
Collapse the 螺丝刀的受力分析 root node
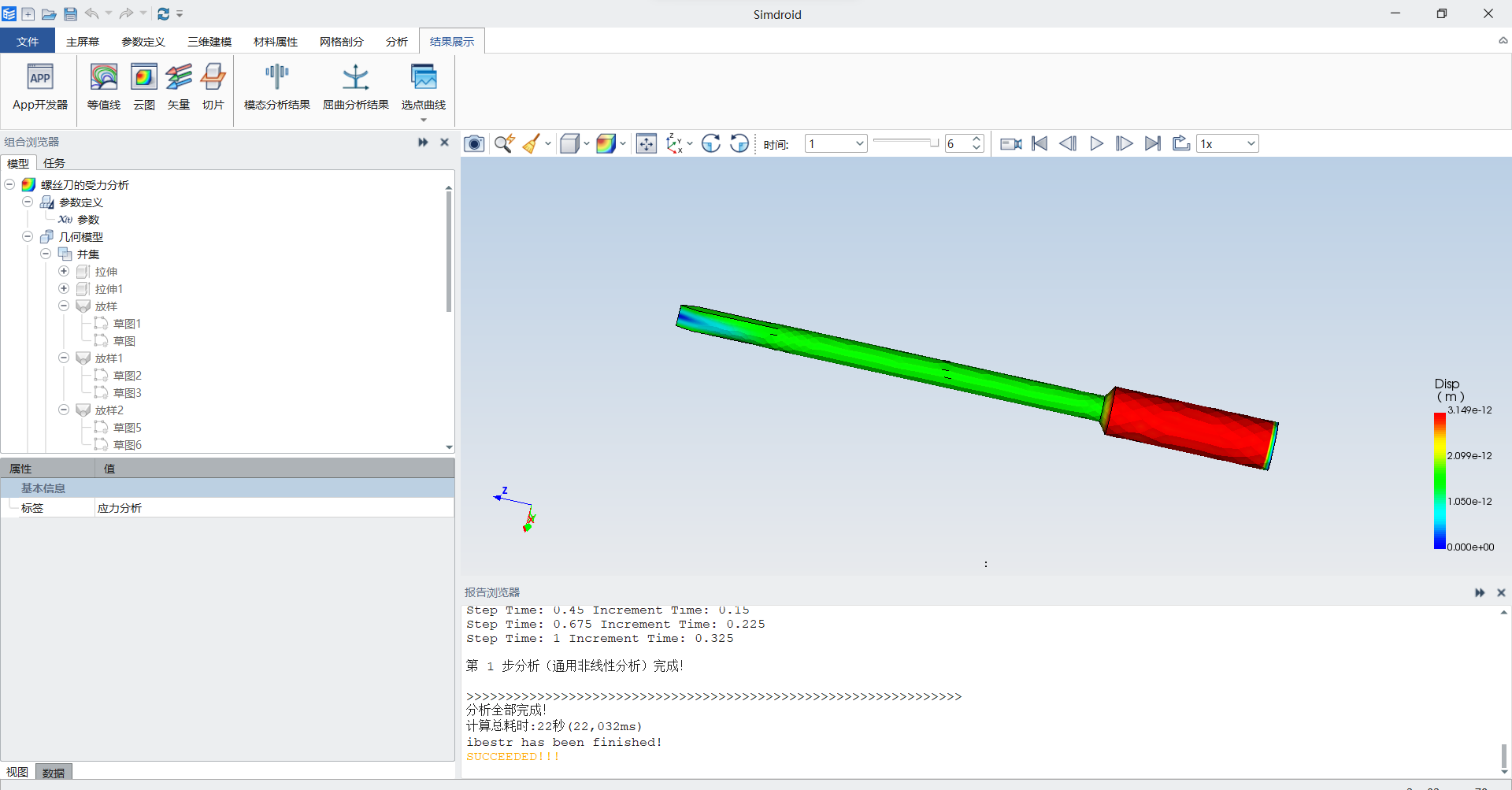9,184
